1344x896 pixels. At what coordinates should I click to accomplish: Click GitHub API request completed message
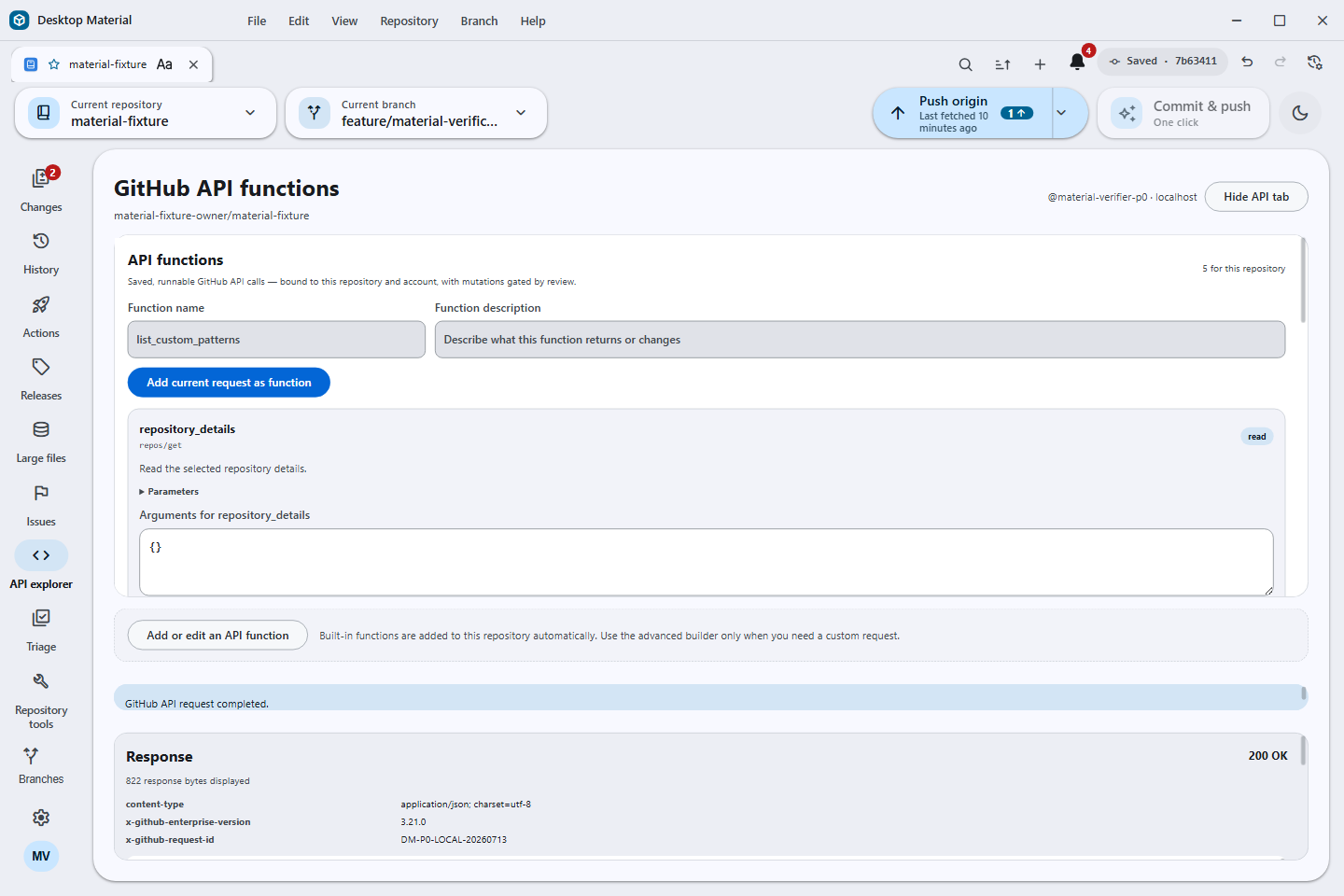click(197, 704)
